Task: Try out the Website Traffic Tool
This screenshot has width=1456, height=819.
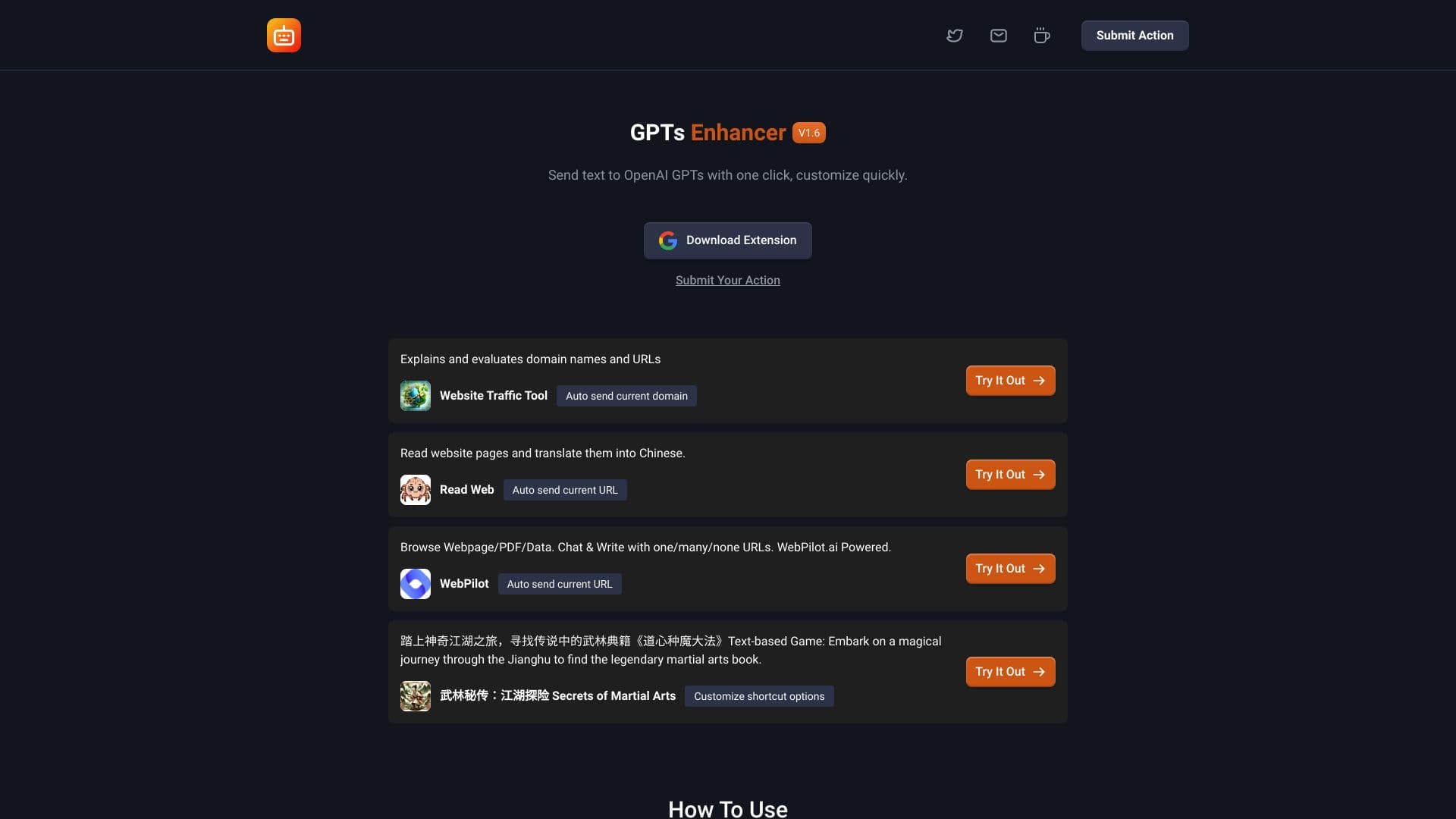Action: [1010, 381]
